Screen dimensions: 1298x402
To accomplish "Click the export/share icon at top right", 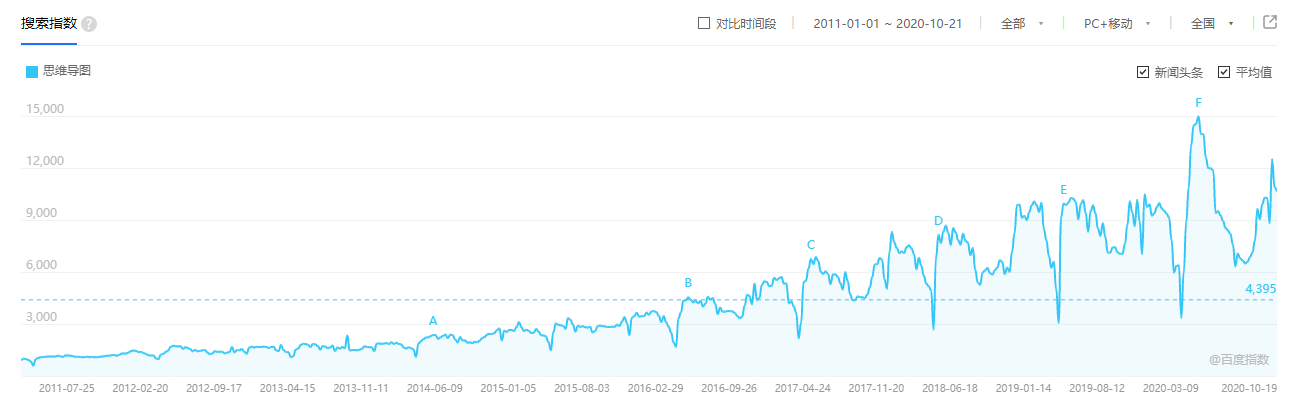I will pos(1270,23).
